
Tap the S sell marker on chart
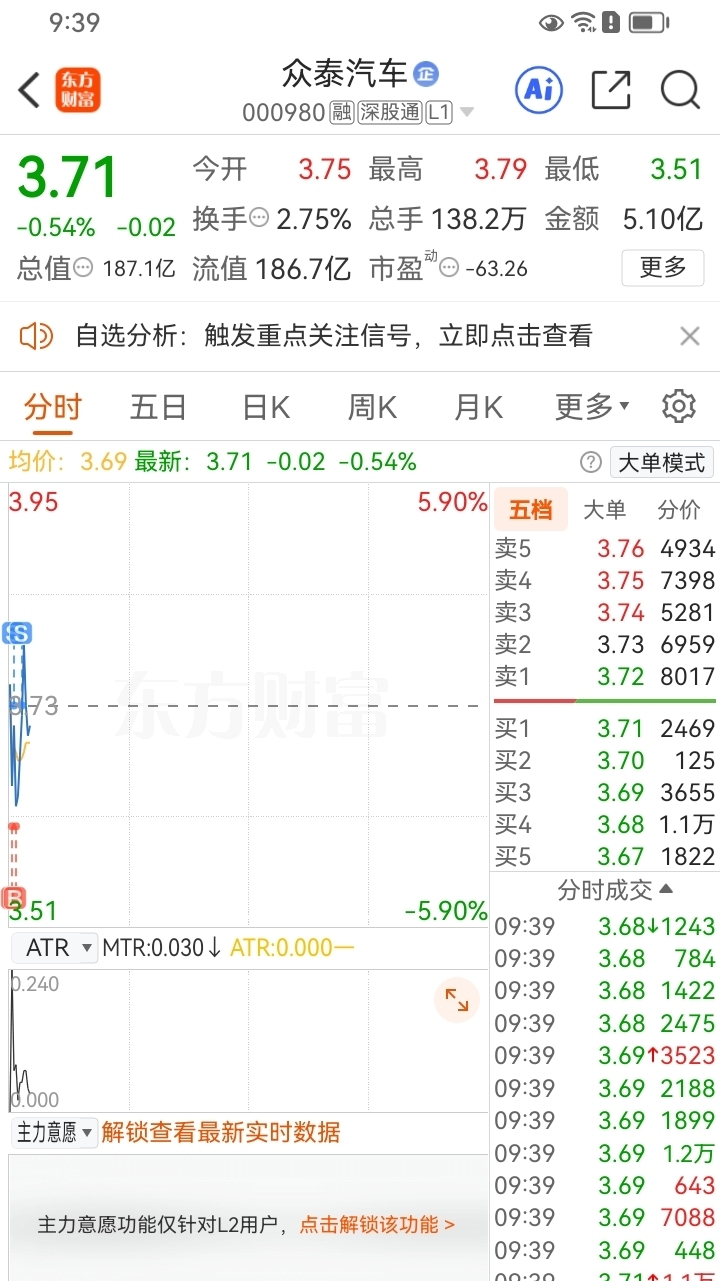coord(18,633)
